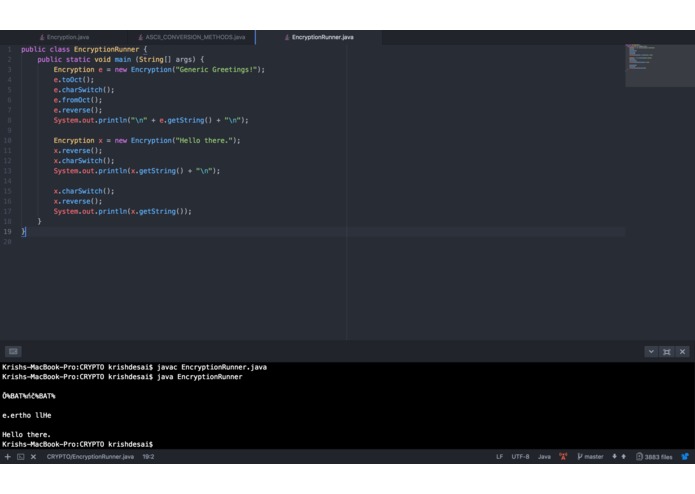The height and width of the screenshot is (494, 695).
Task: Click the main method declaration
Action: click(121, 59)
